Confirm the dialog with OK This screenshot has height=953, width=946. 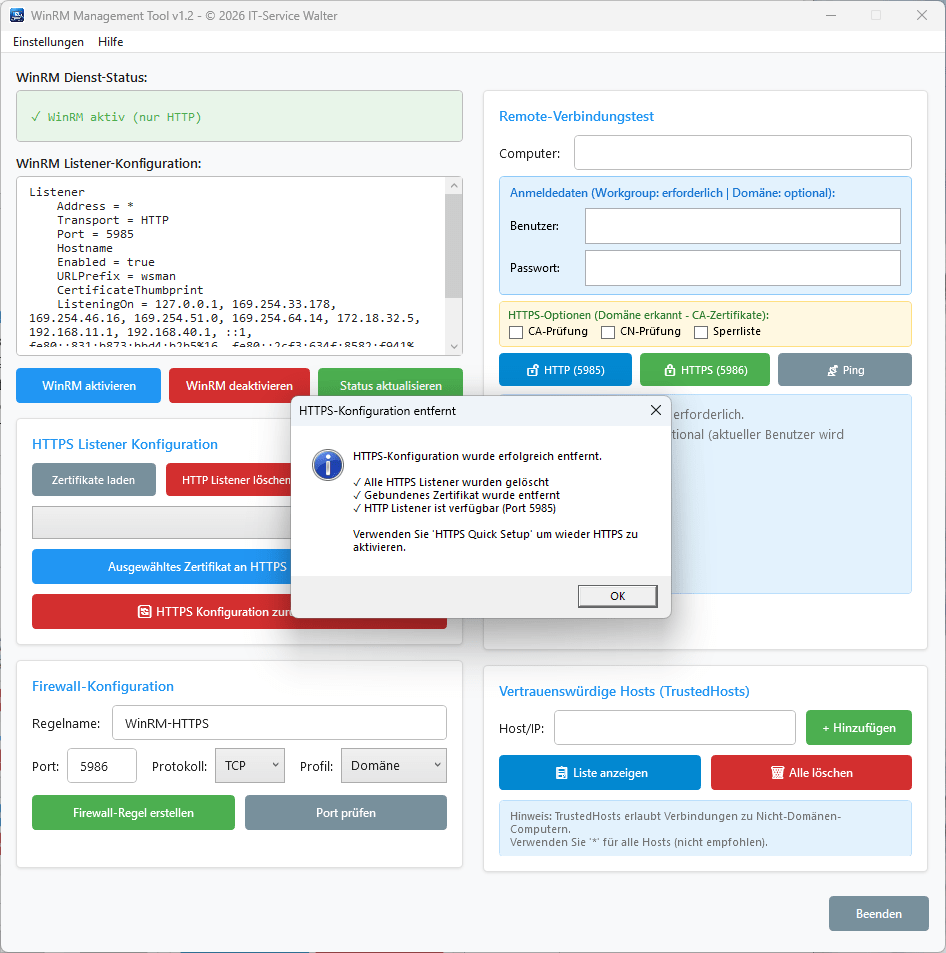point(617,594)
